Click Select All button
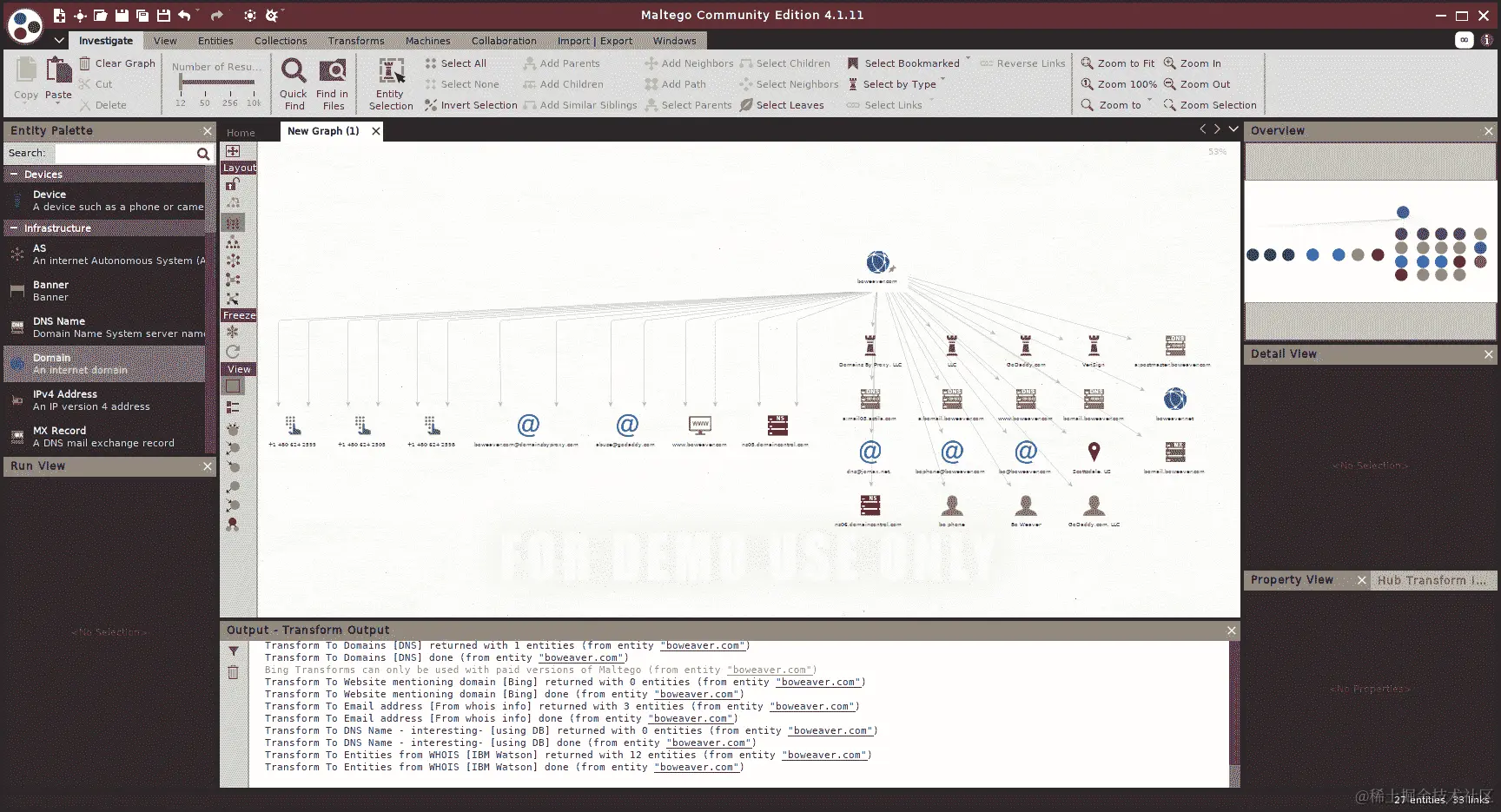The image size is (1501, 812). [456, 63]
